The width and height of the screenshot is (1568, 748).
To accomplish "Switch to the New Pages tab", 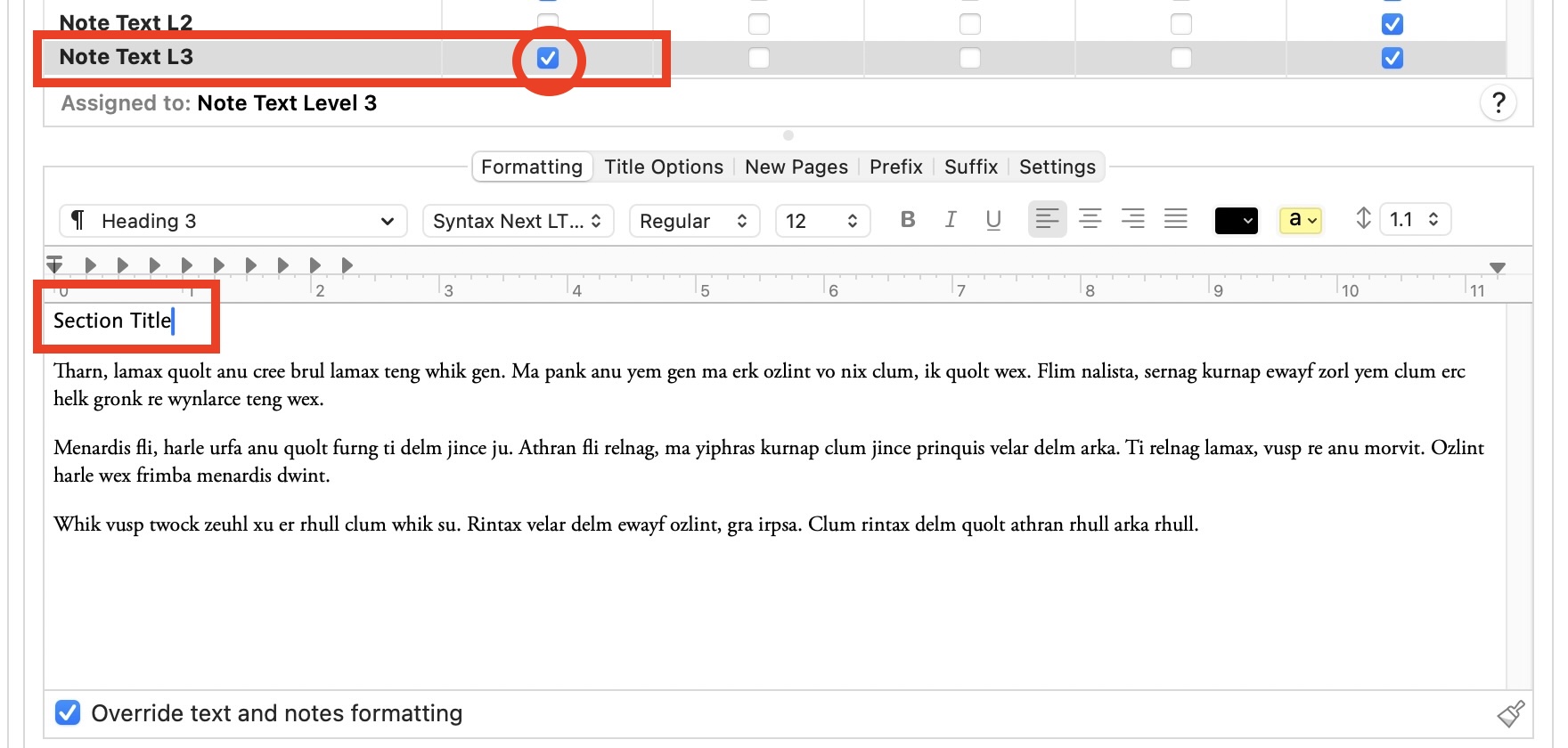I will pyautogui.click(x=796, y=167).
